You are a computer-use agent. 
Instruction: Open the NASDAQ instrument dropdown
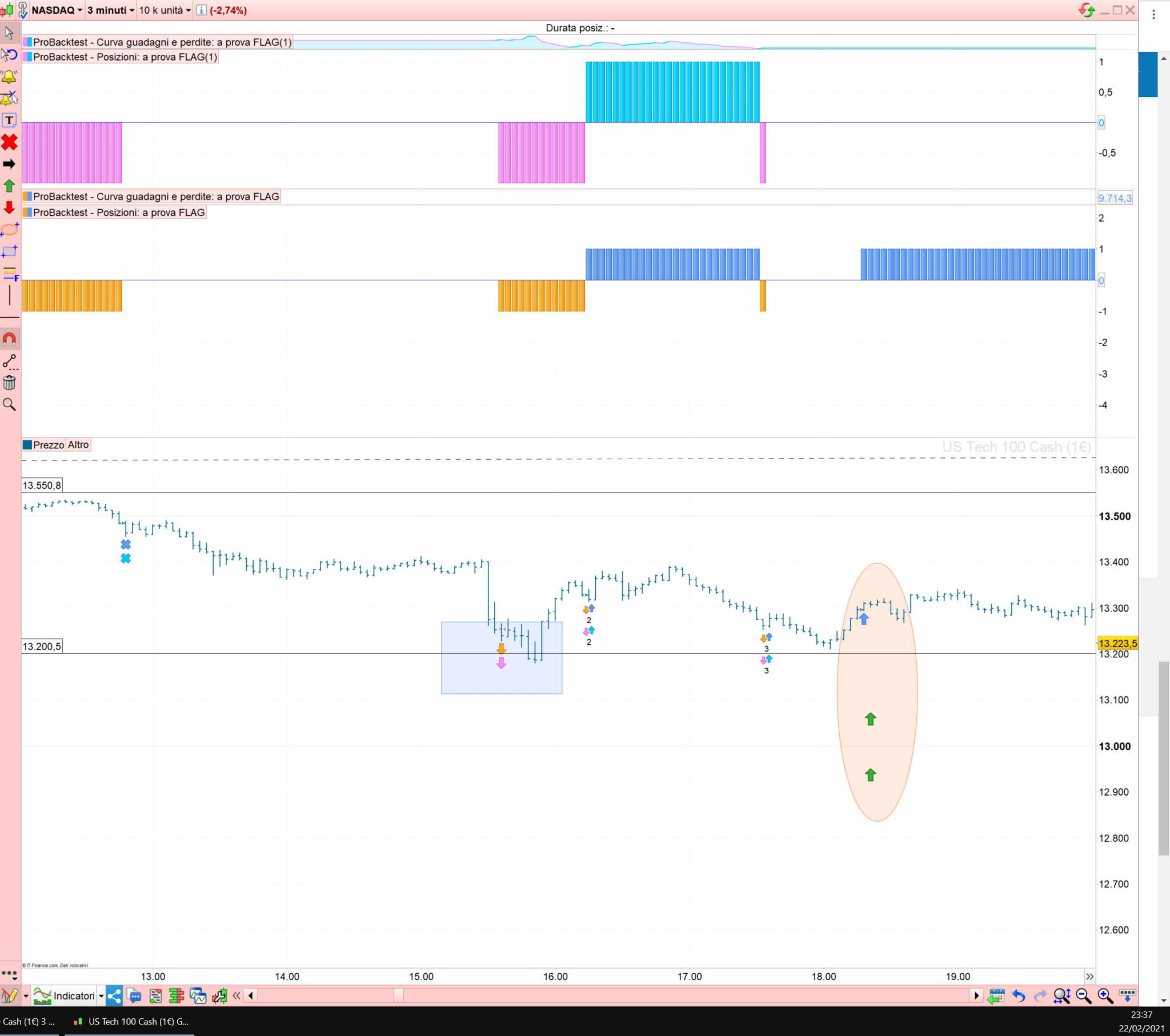57,10
